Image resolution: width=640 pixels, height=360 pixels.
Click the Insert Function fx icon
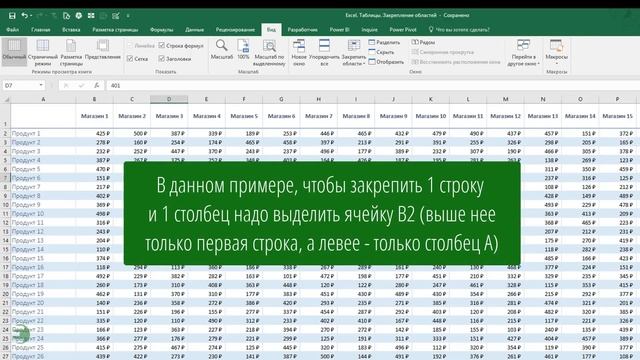(x=97, y=85)
